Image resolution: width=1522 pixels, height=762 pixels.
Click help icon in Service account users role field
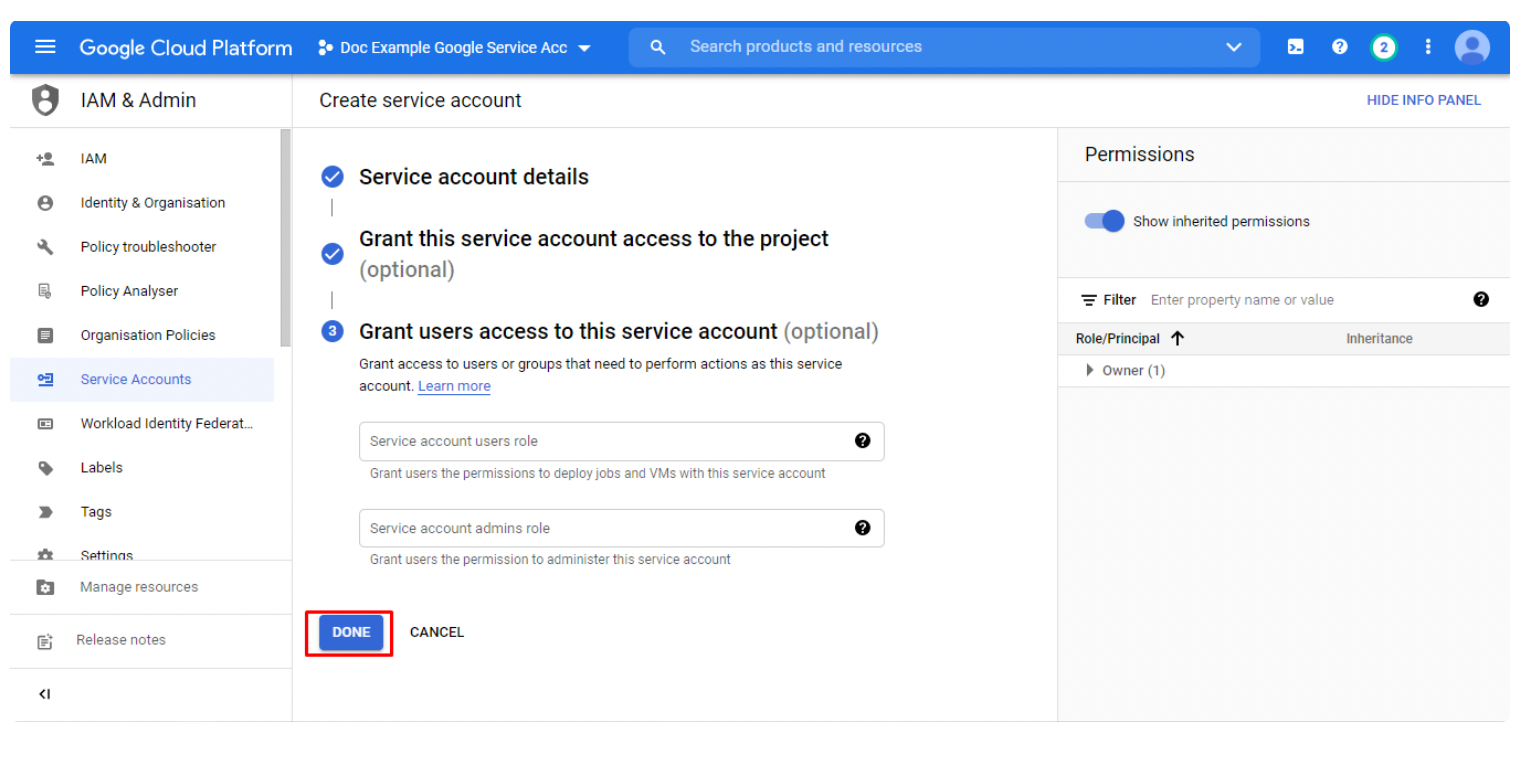(862, 441)
